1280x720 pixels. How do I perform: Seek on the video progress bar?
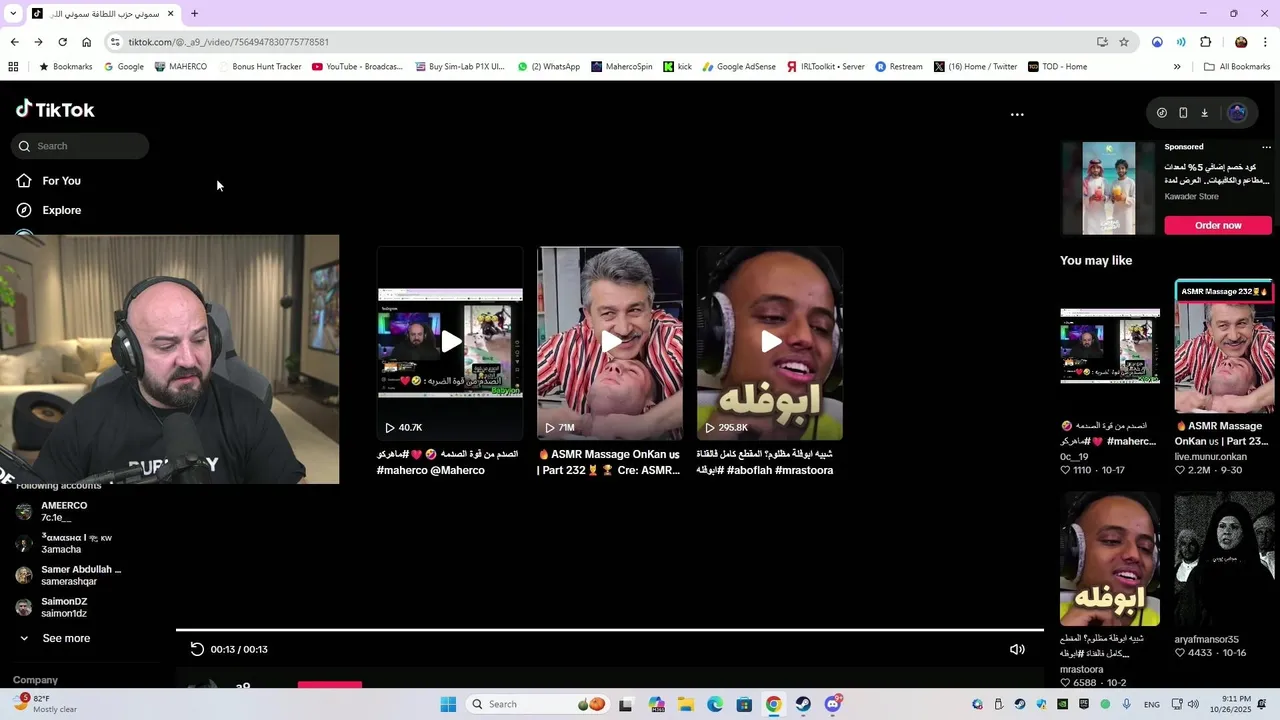click(610, 630)
